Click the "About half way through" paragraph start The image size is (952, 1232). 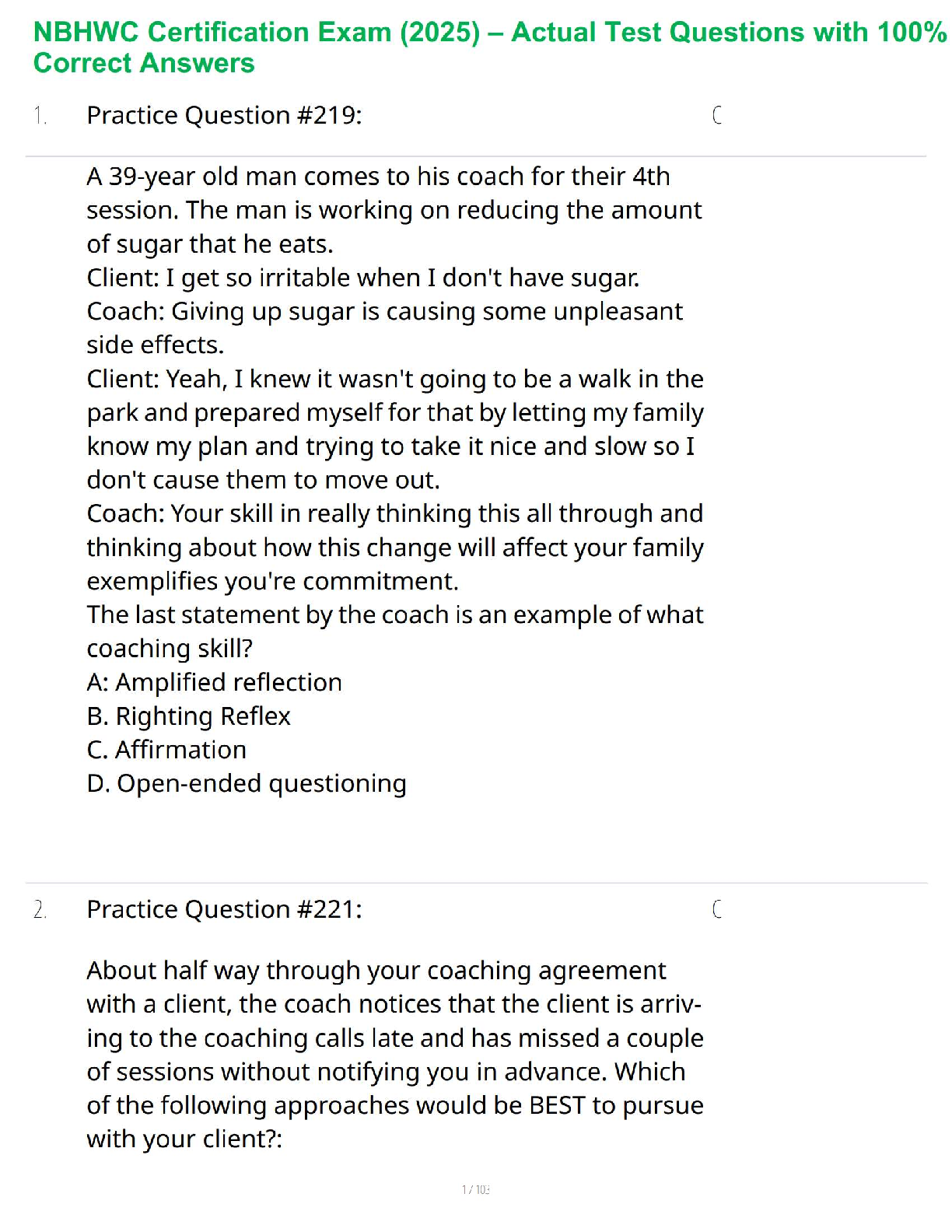coord(376,971)
